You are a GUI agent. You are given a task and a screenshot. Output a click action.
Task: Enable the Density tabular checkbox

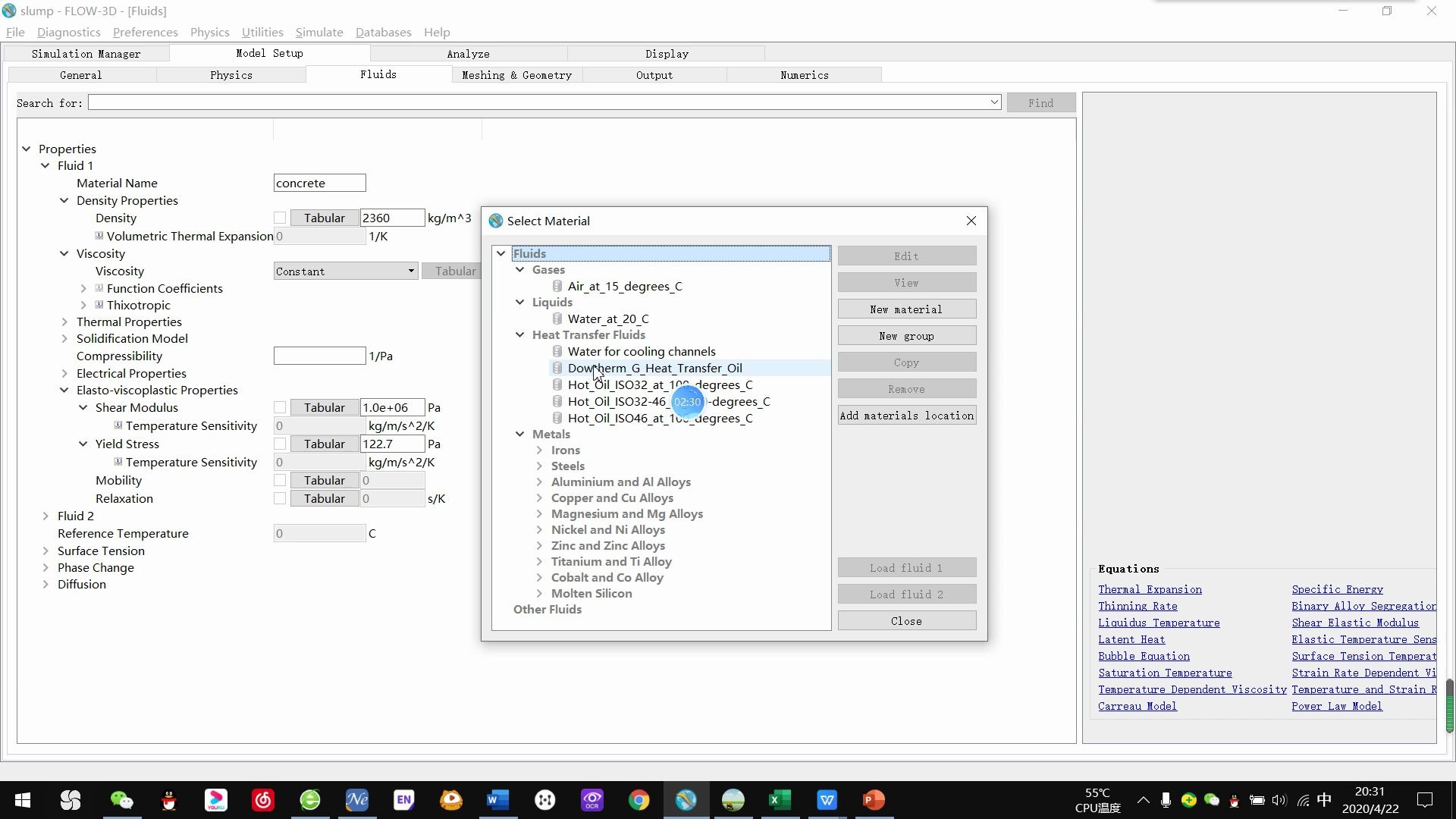point(280,218)
